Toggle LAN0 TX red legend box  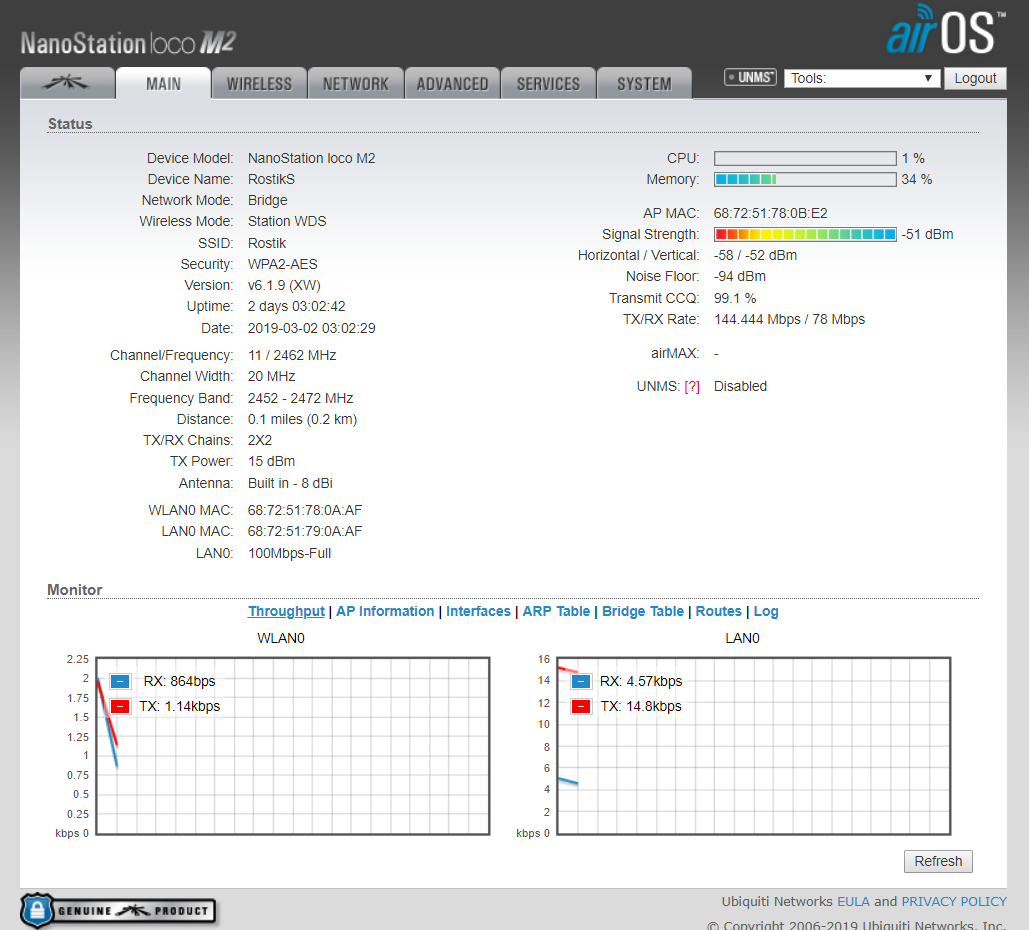[581, 706]
